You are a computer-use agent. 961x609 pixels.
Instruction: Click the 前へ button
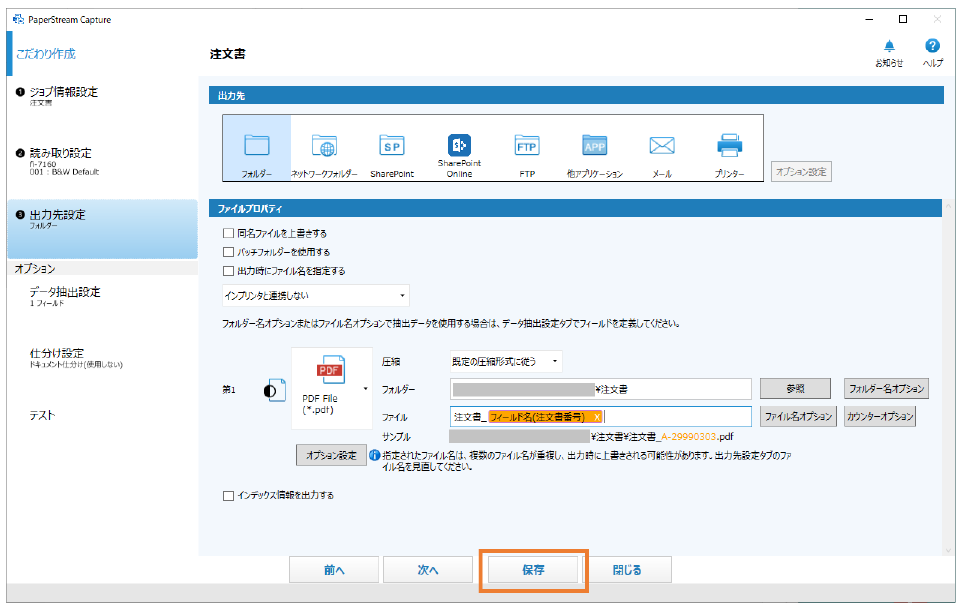[334, 570]
